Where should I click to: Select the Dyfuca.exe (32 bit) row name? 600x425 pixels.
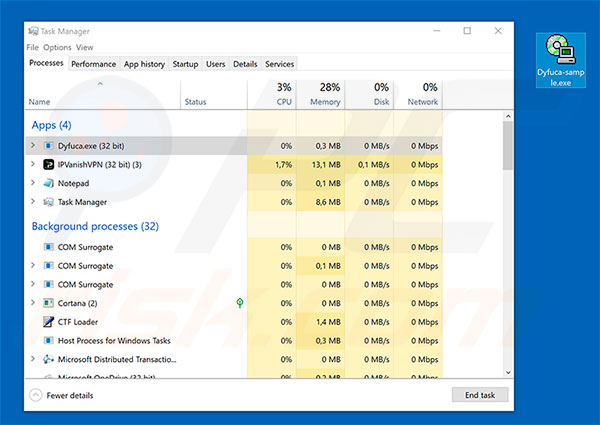coord(91,146)
